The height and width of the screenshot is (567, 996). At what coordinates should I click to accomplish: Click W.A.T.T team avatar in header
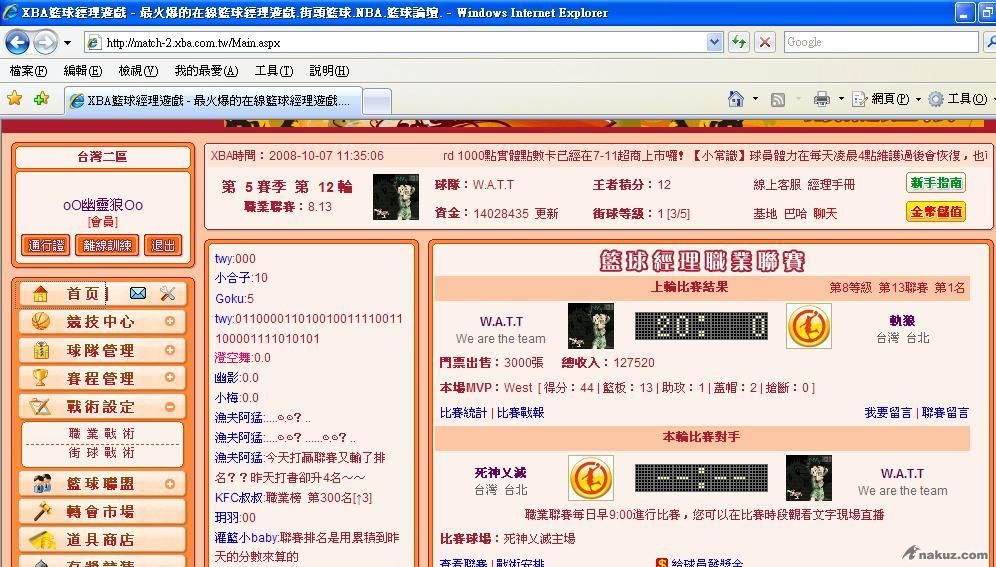(x=395, y=197)
